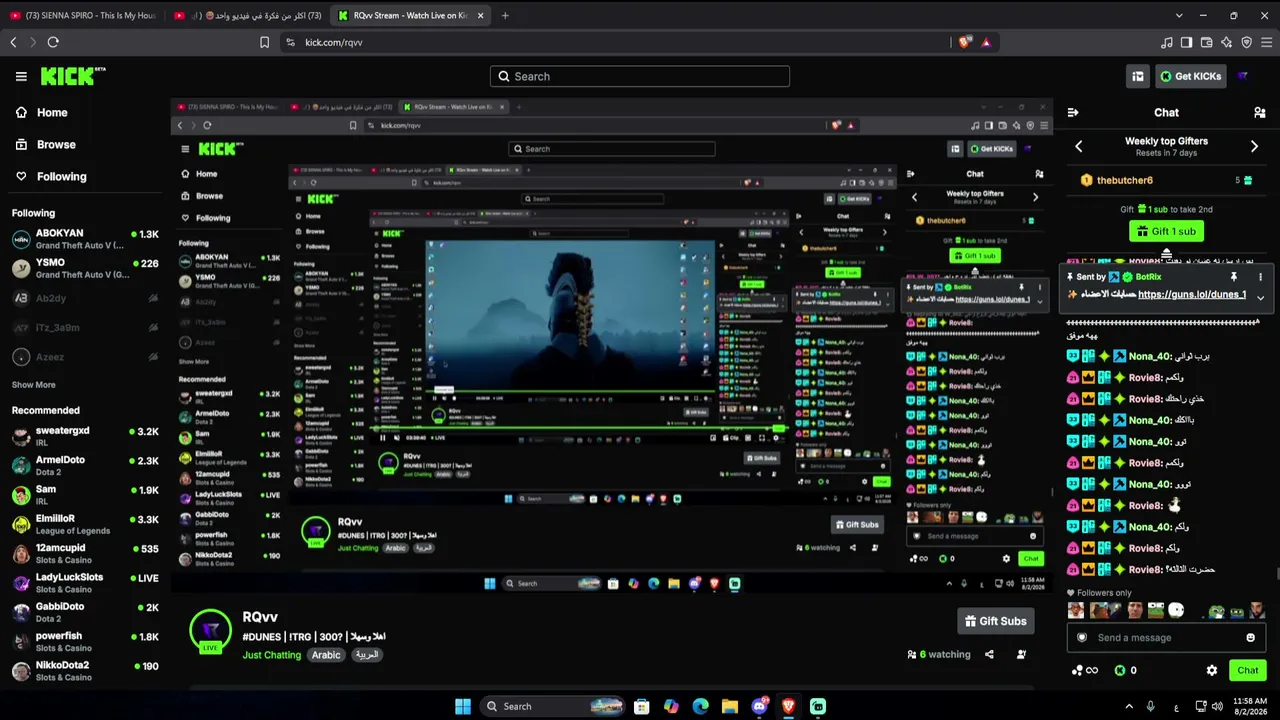Go to Home in Kick sidebar
Screen dimensions: 1280x720
click(42, 113)
